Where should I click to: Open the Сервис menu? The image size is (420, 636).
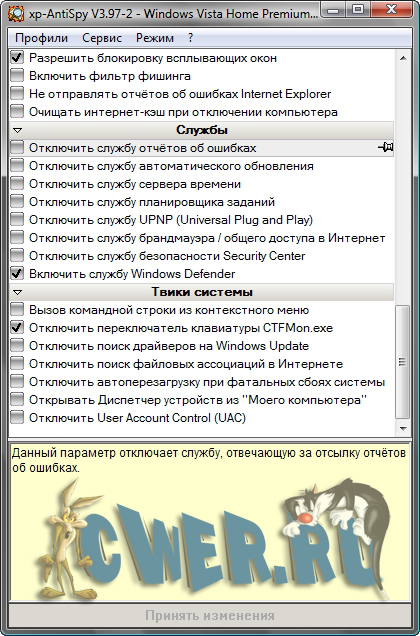point(102,38)
